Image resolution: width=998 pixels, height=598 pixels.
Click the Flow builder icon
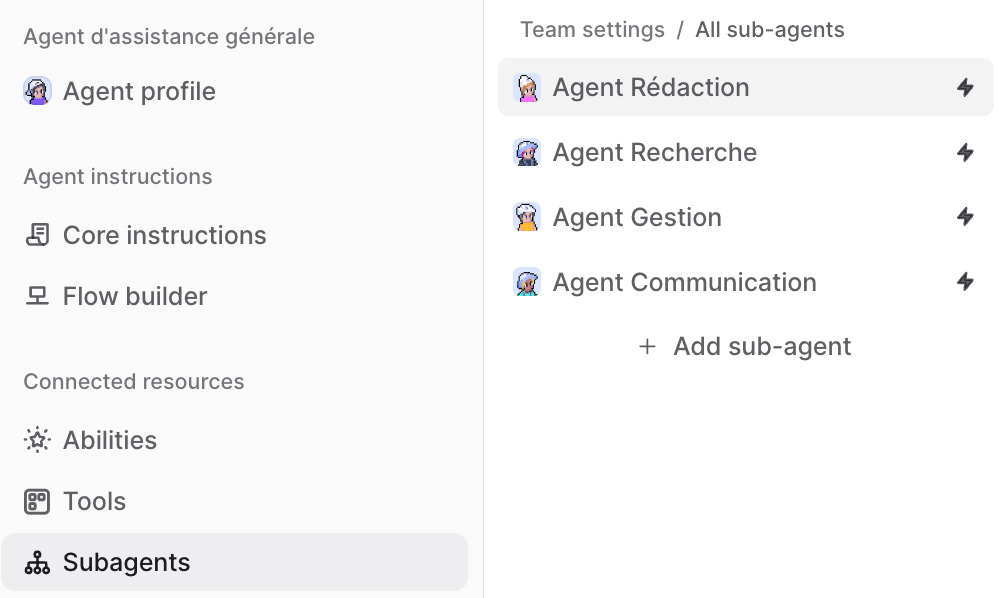click(37, 296)
